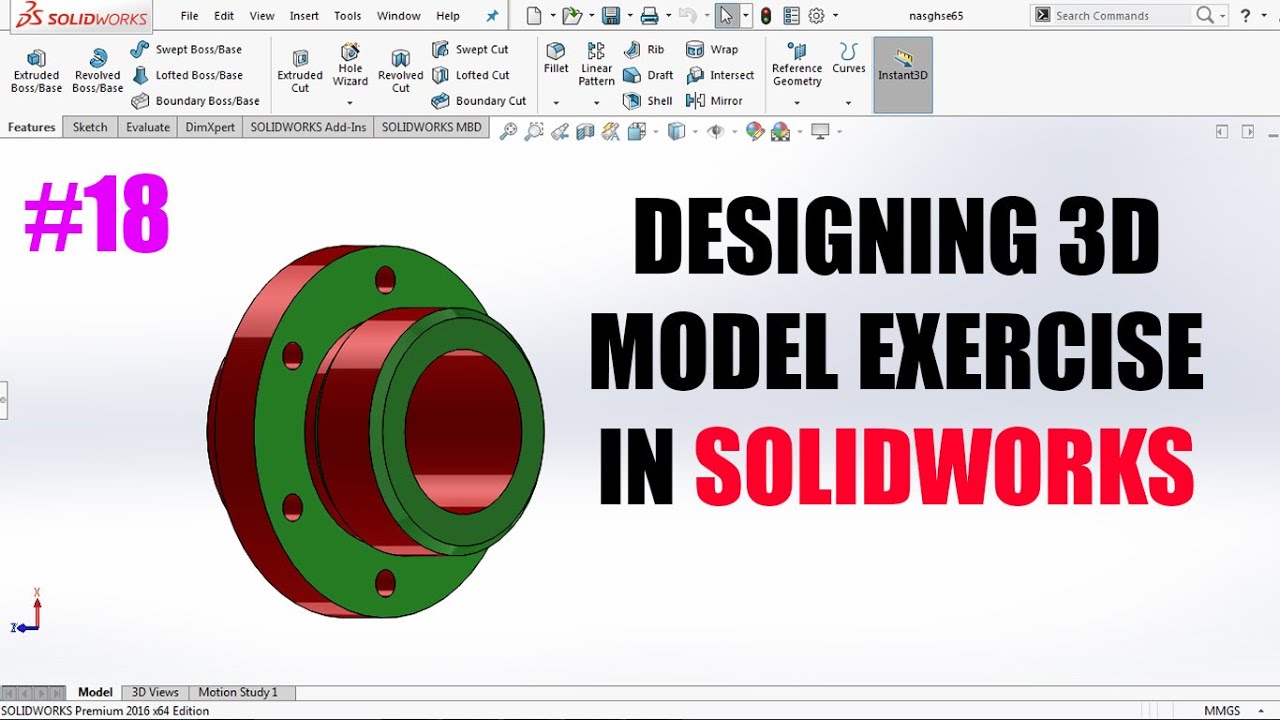Choose the Lofted Boss/Base tool

pos(187,75)
